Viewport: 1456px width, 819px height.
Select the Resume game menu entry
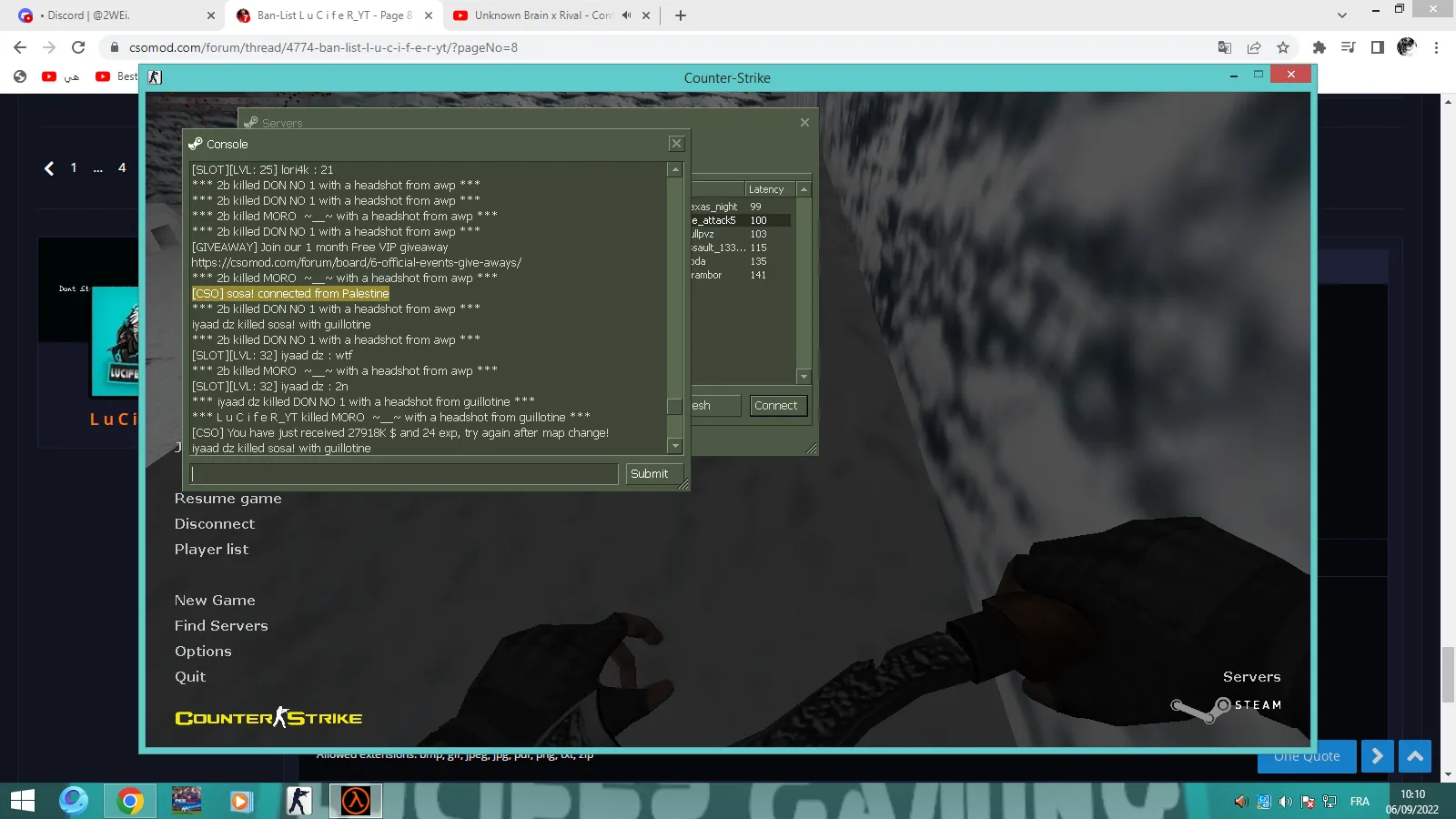[x=228, y=499]
